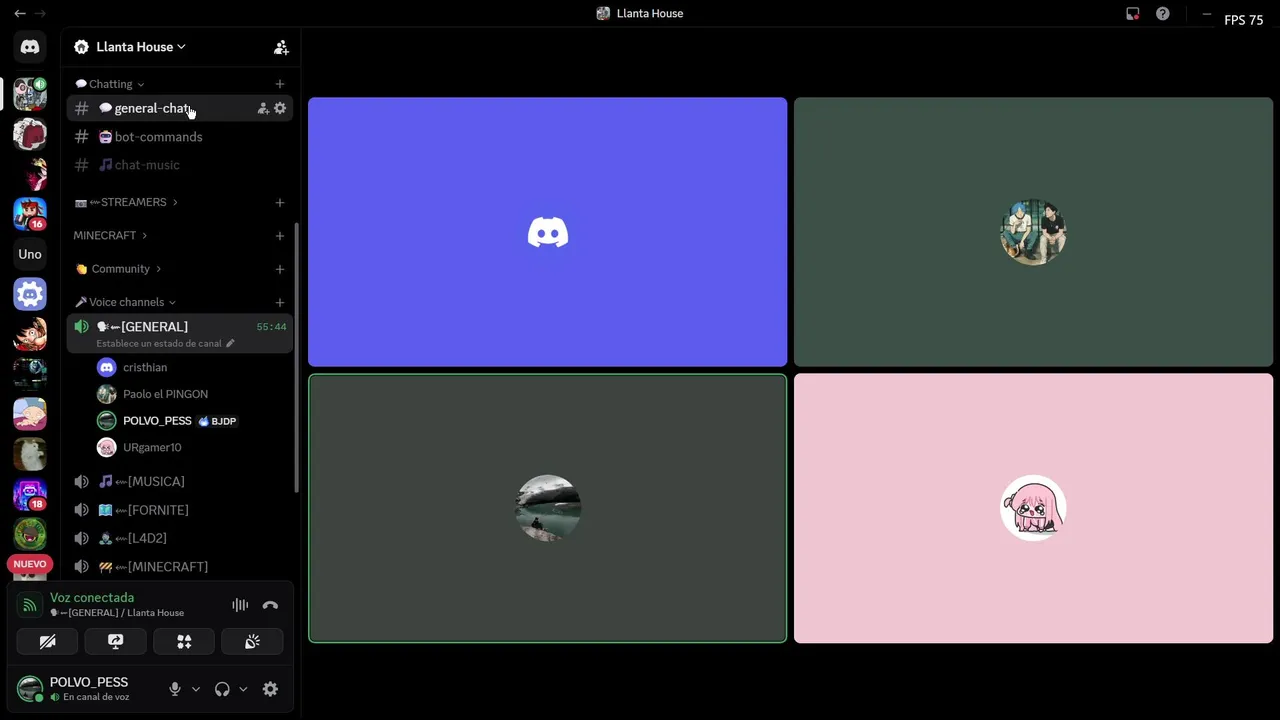Open the server icon with the 16 badge
The width and height of the screenshot is (1280, 720).
(30, 214)
